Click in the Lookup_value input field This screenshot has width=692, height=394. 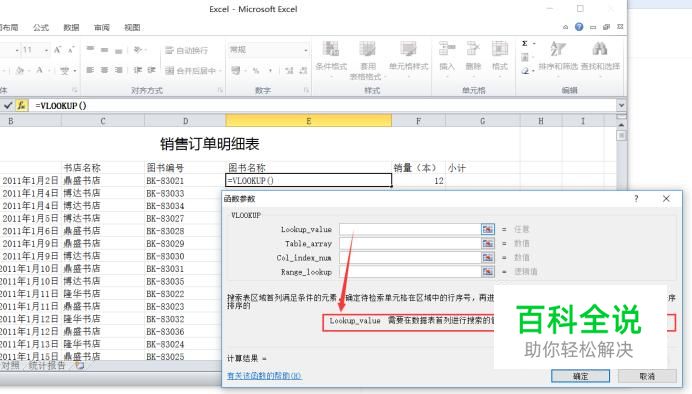click(410, 229)
